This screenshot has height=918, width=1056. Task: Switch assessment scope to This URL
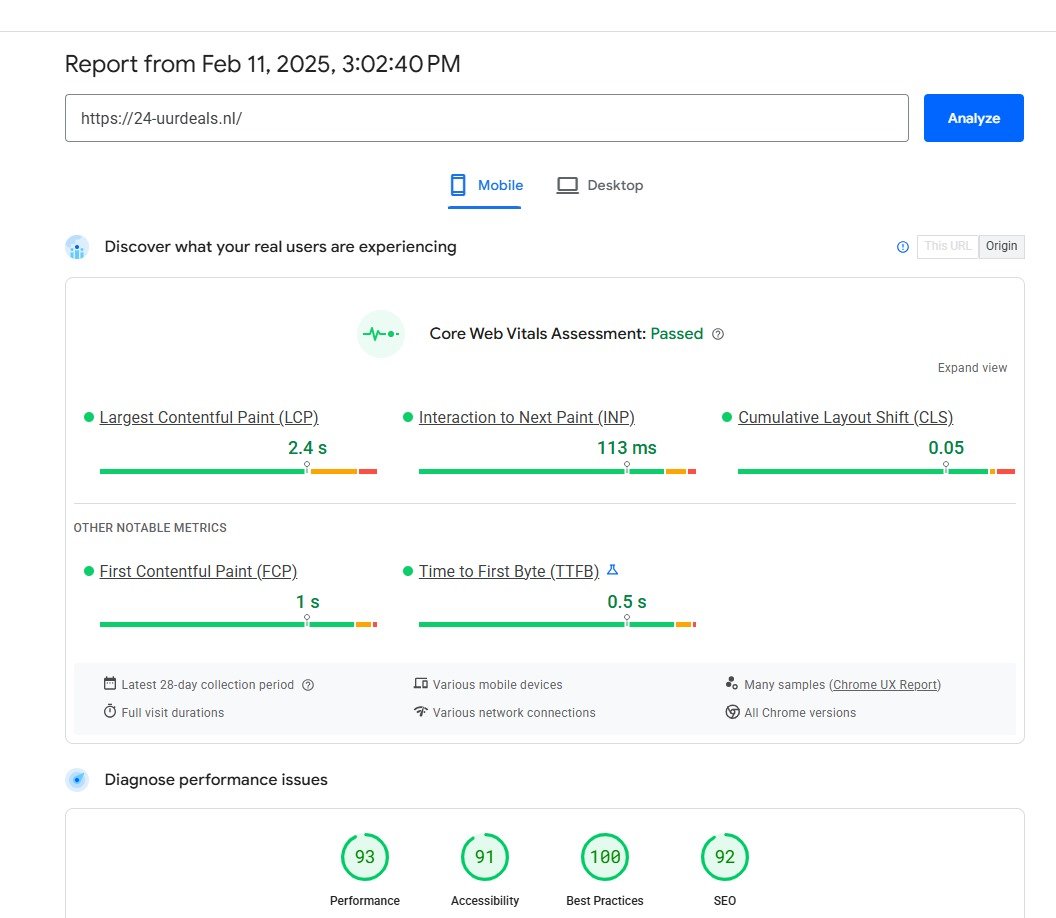click(946, 246)
